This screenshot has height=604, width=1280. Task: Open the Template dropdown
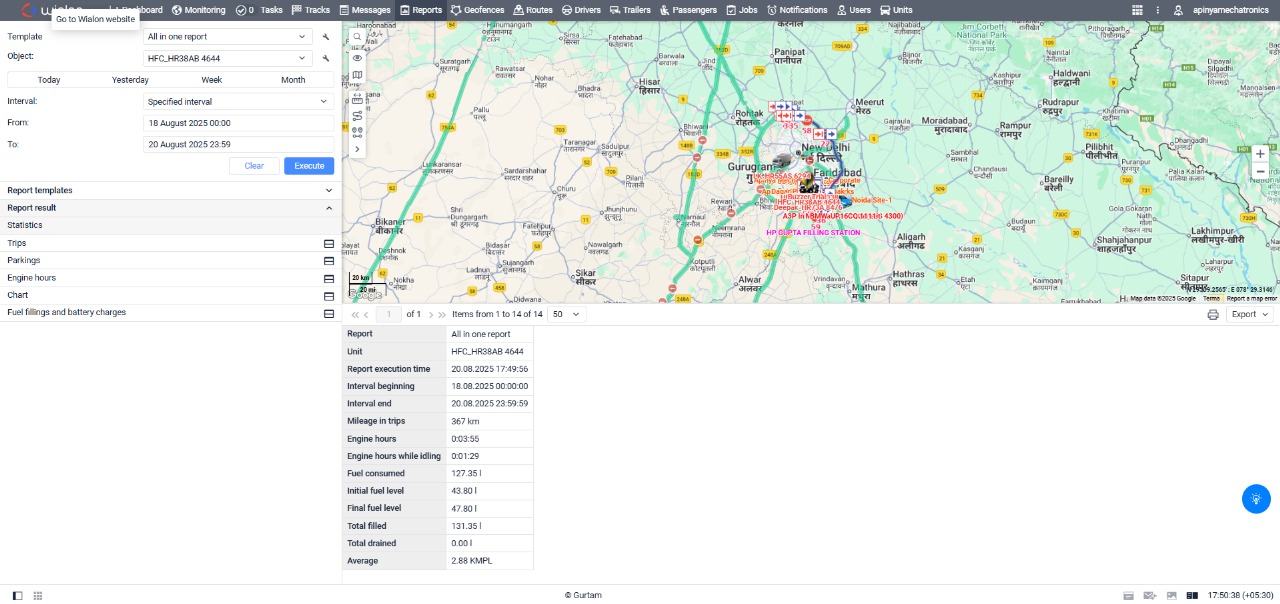[x=228, y=37]
